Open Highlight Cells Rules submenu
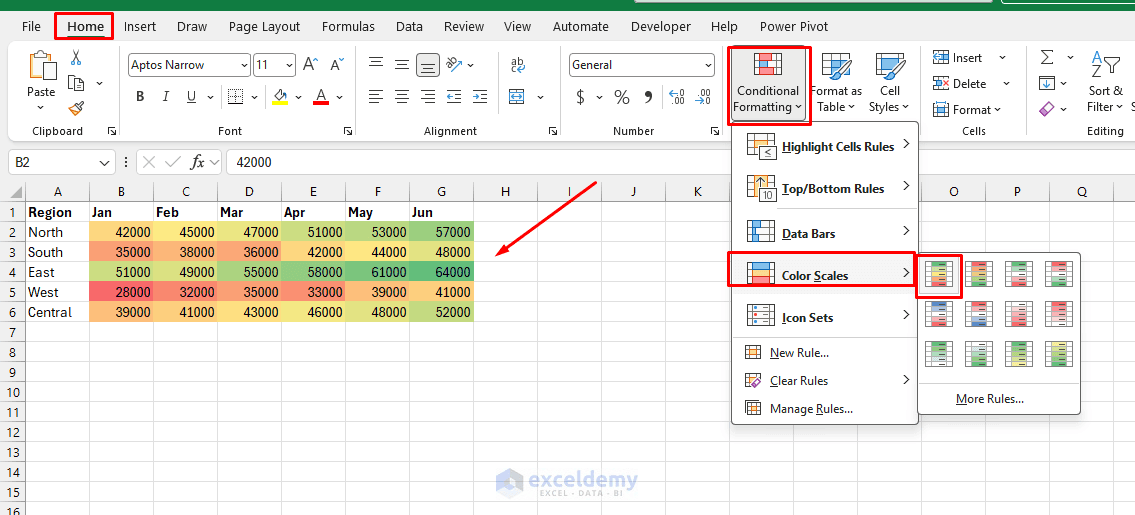 tap(825, 146)
